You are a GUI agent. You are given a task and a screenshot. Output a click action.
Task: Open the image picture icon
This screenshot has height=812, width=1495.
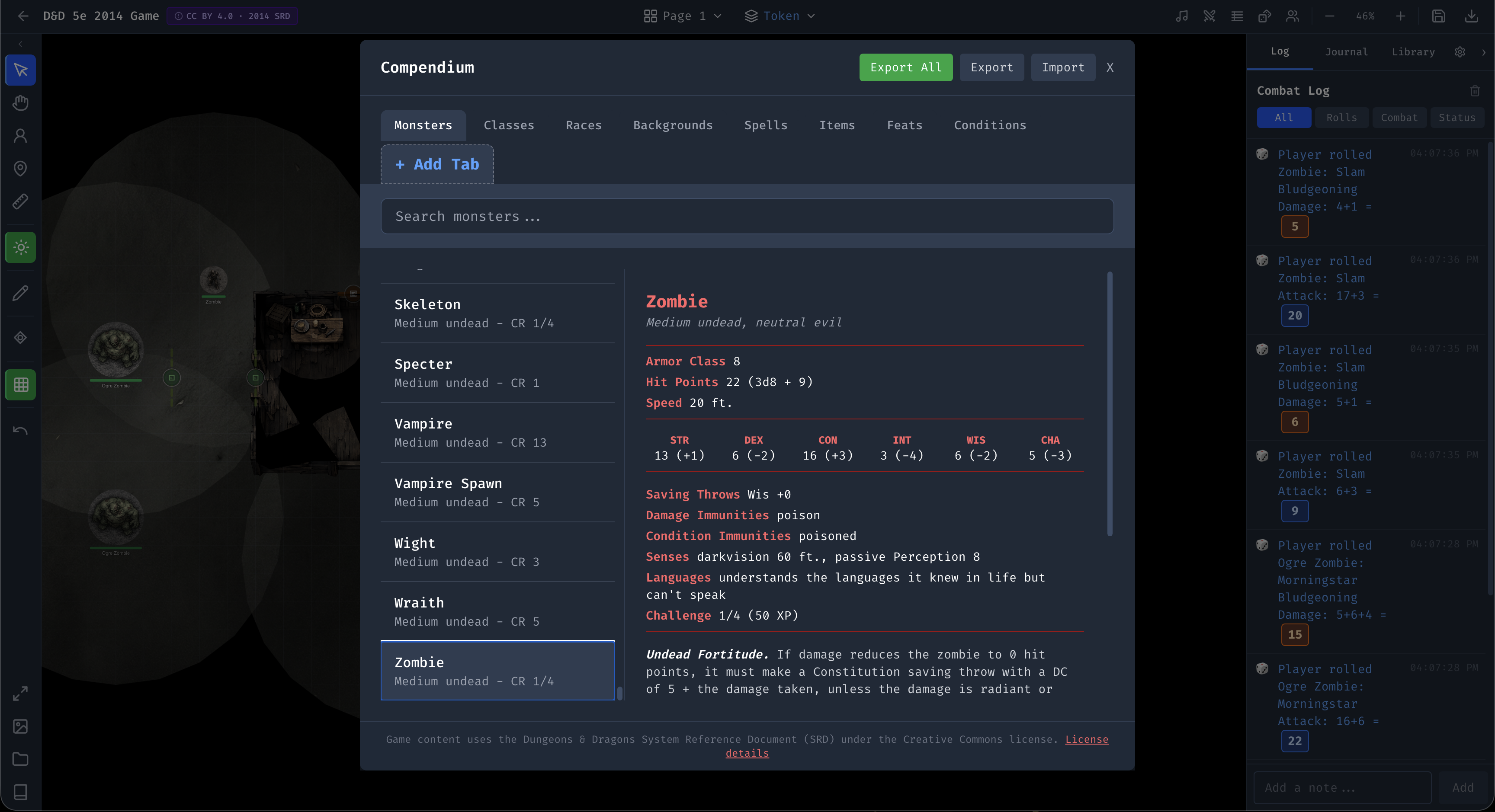coord(21,727)
